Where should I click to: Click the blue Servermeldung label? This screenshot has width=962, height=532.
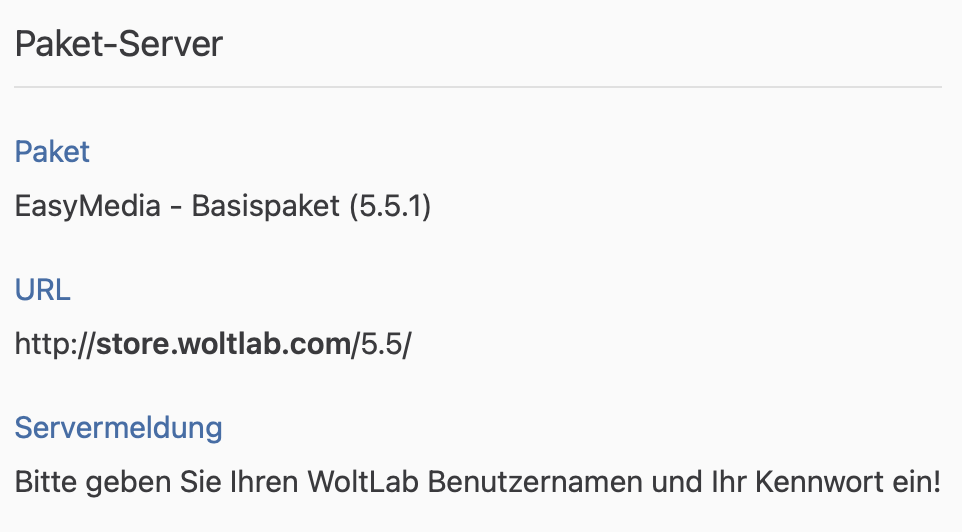click(118, 428)
